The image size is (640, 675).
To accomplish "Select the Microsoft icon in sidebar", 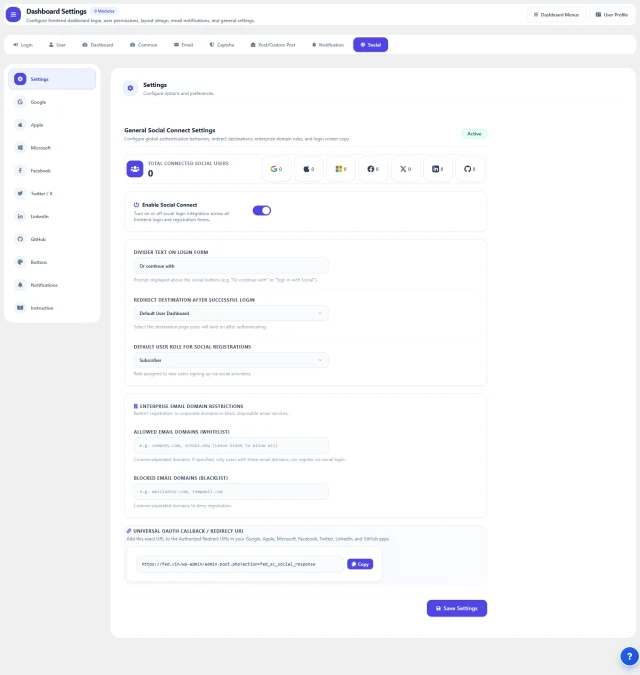I will click(x=20, y=148).
